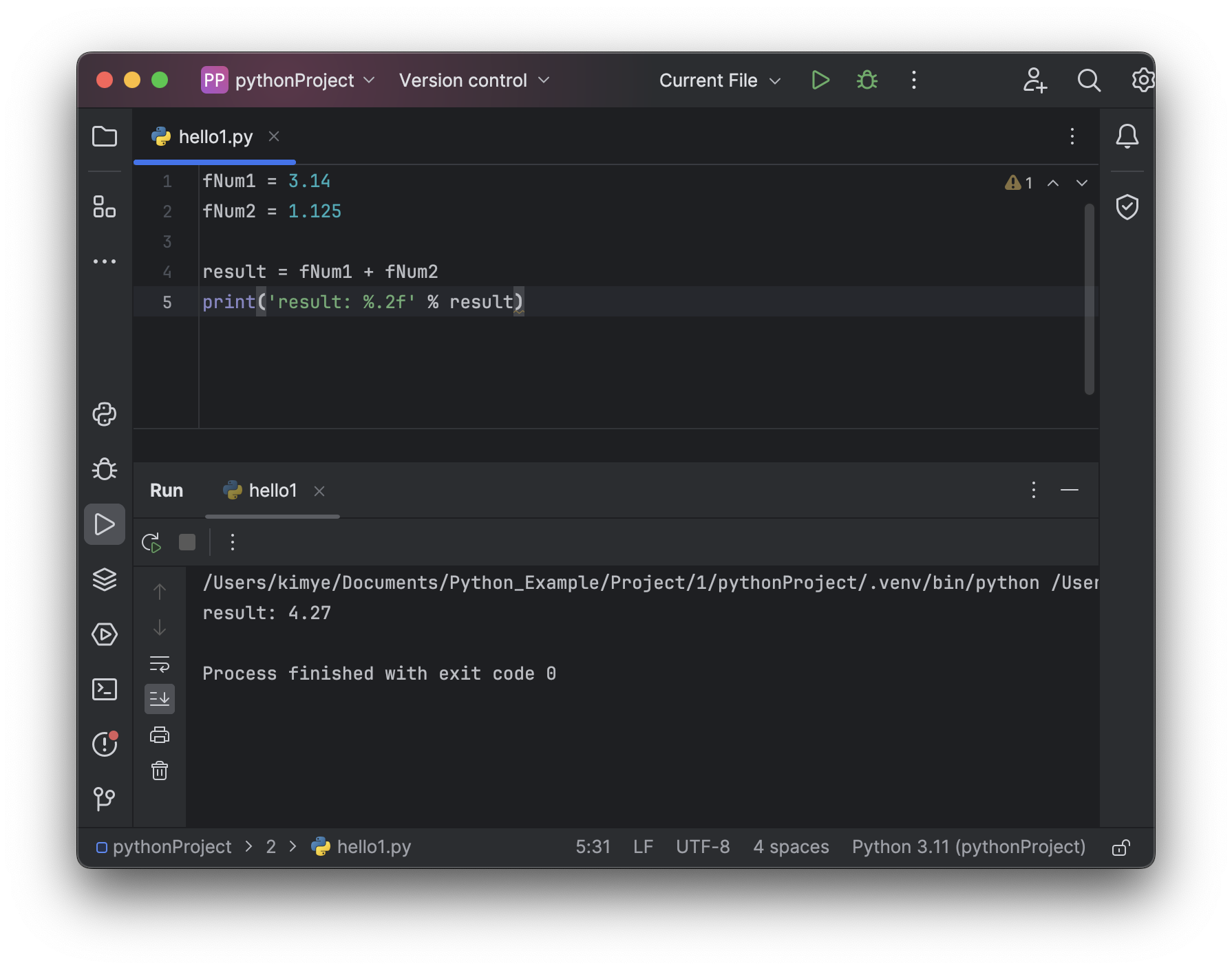Open IDE settings gear
This screenshot has height=970, width=1232.
1143,80
